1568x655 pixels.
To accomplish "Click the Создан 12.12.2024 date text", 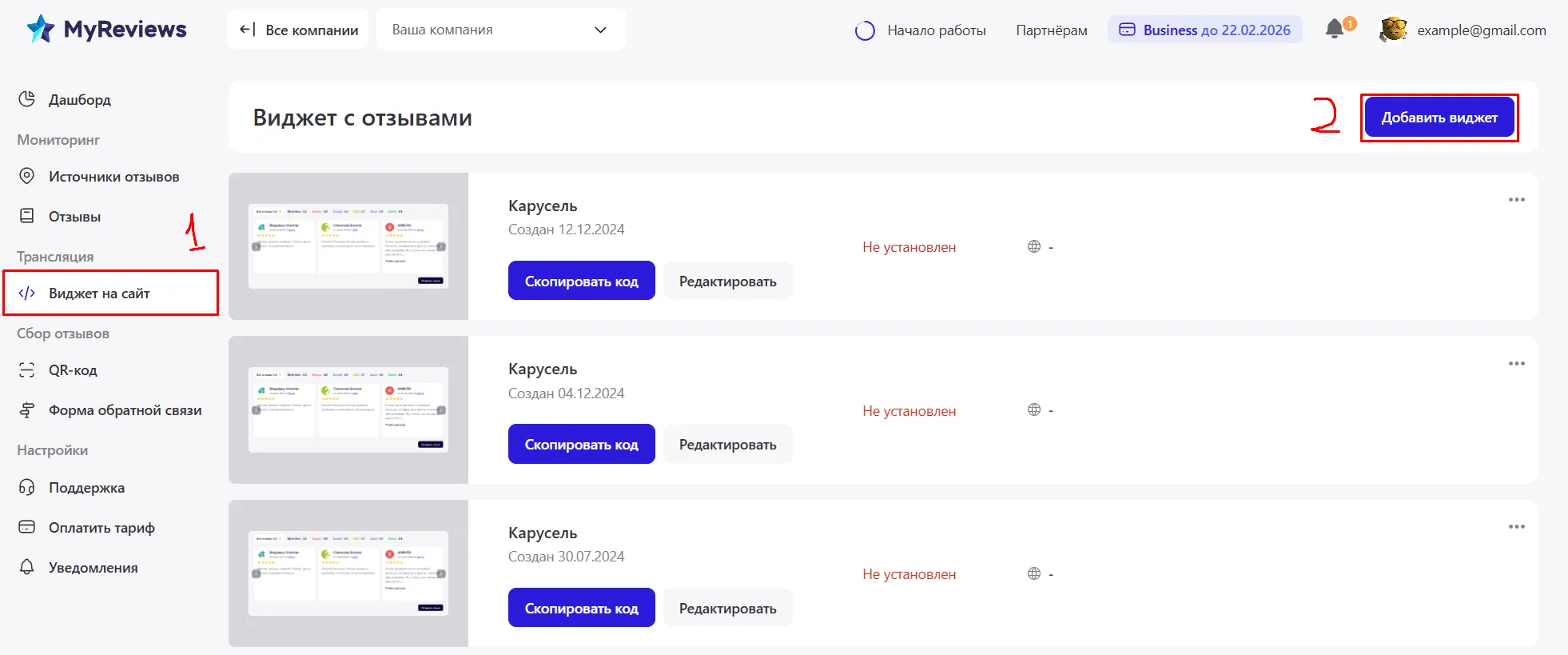I will 567,230.
